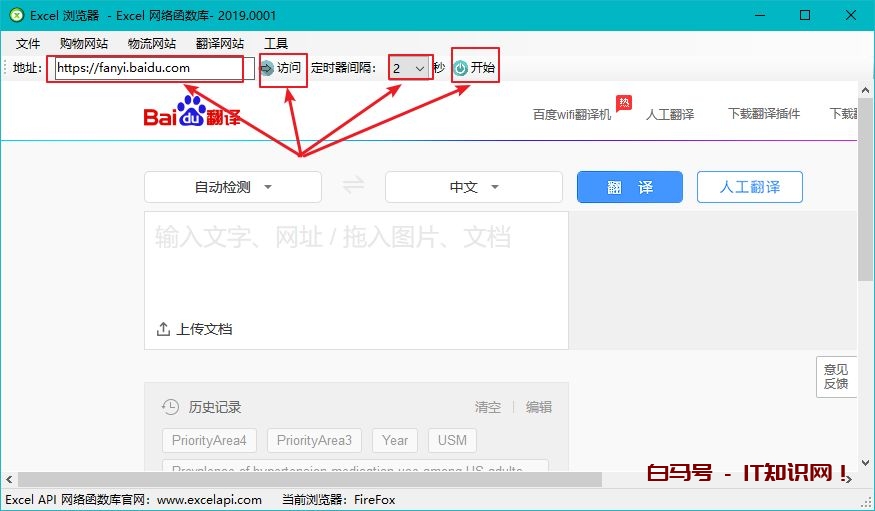Screen dimensions: 875x511
Task: Expand the target language 中文 dropdown
Action: coord(474,187)
